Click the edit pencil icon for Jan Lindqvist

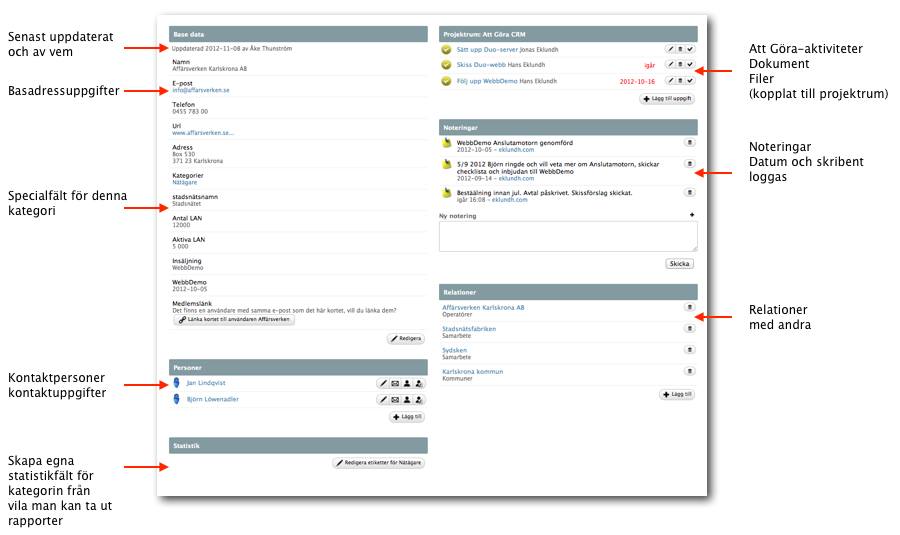[383, 383]
